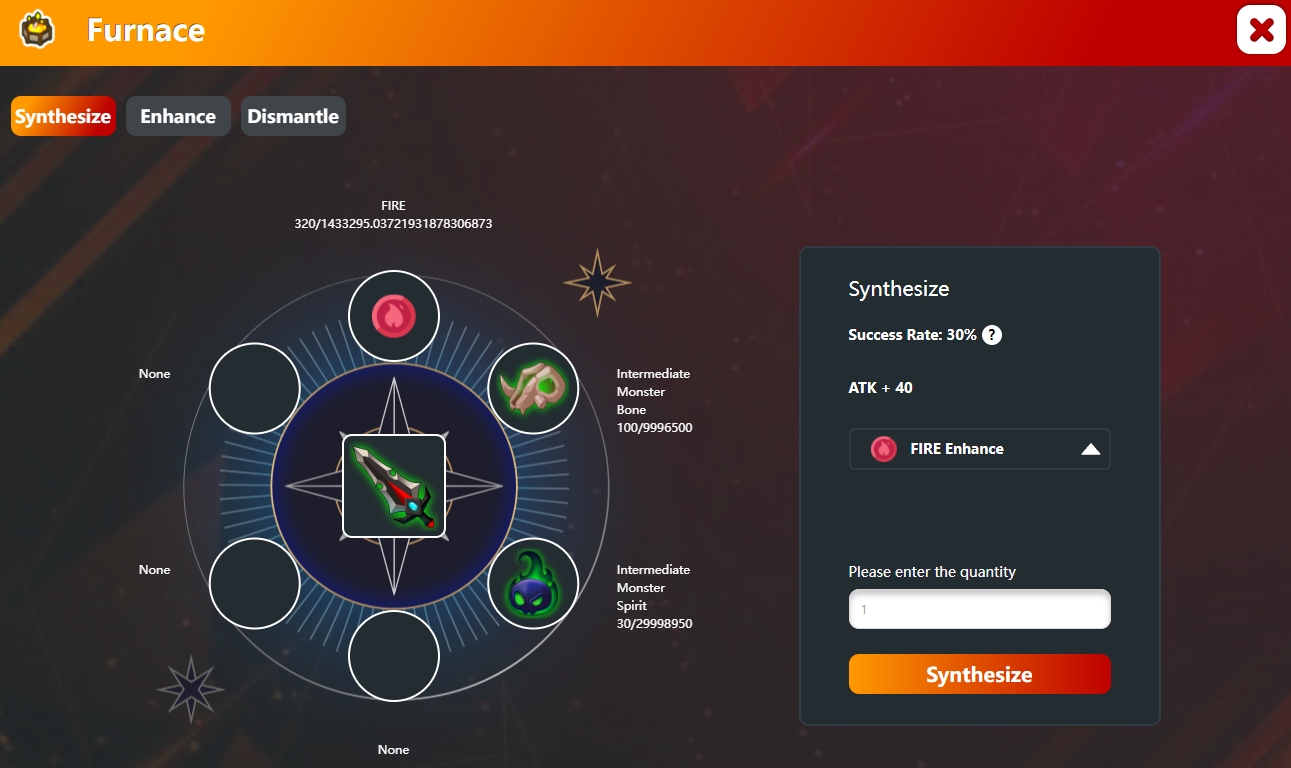
Task: Select the Intermediate Monster Spirit icon
Action: point(533,584)
